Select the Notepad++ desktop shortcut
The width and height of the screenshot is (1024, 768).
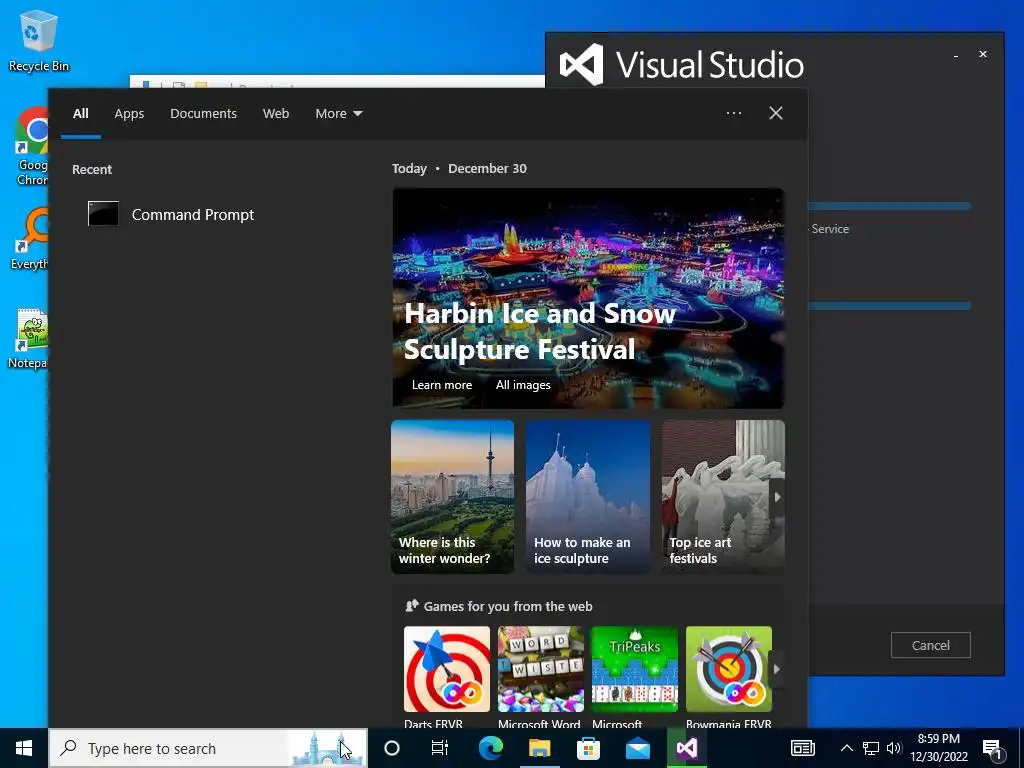tap(29, 338)
